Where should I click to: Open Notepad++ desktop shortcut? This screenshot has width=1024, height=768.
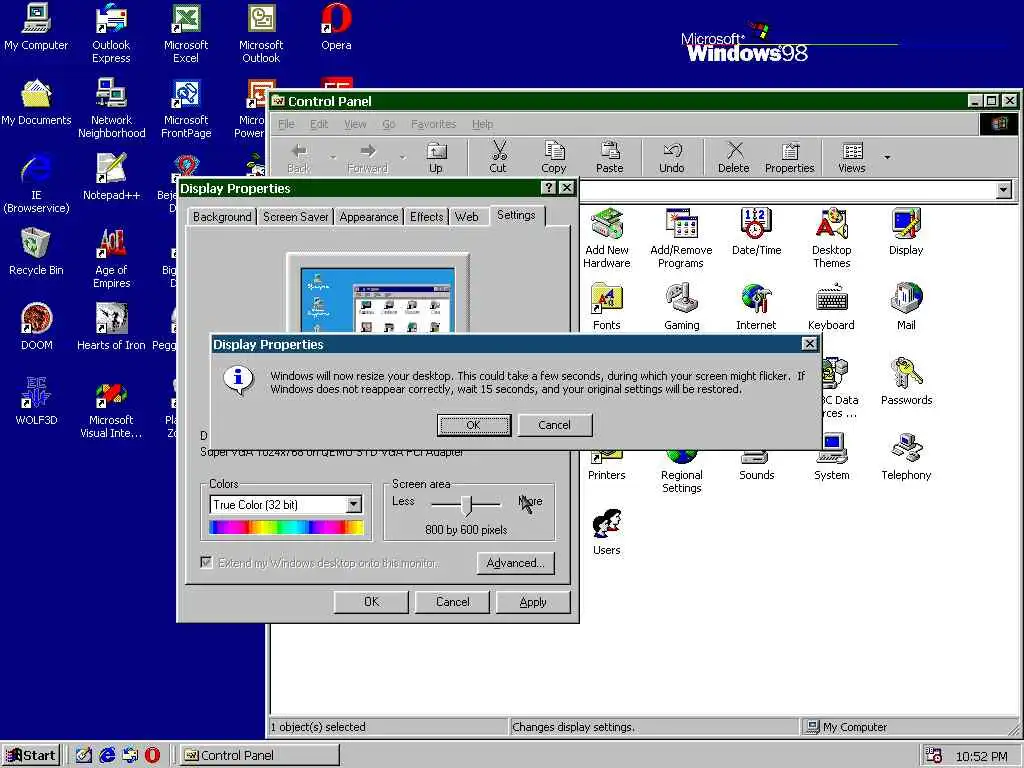(x=111, y=177)
